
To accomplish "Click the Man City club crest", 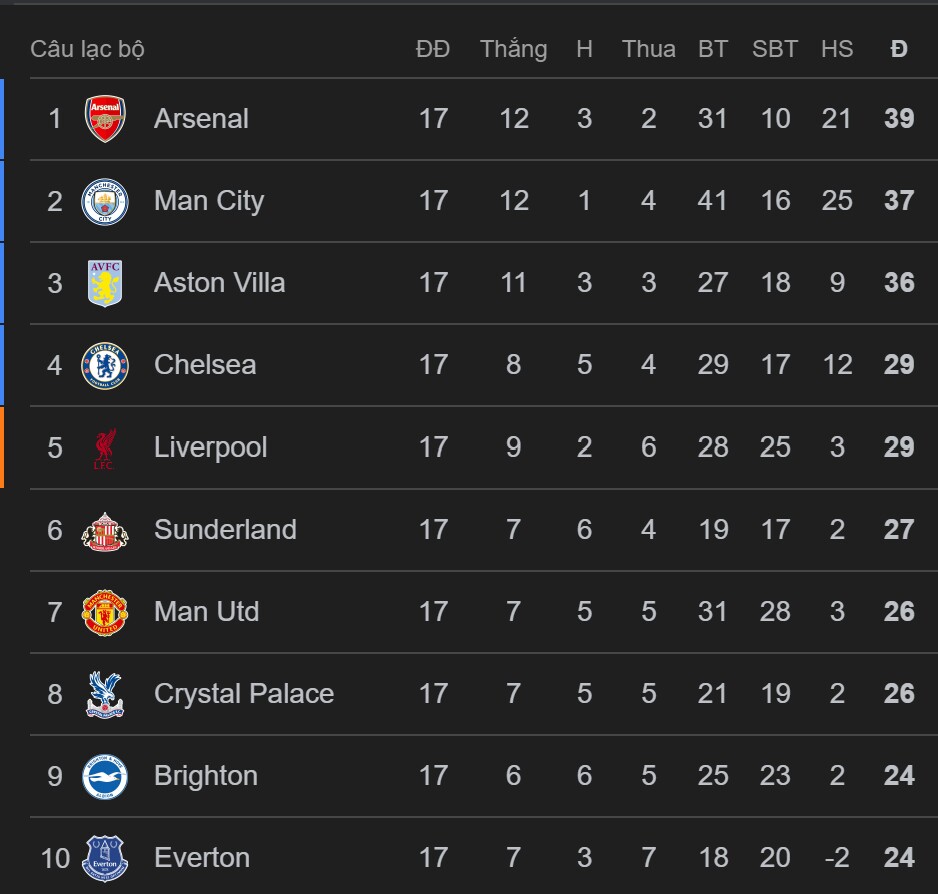I will (105, 201).
